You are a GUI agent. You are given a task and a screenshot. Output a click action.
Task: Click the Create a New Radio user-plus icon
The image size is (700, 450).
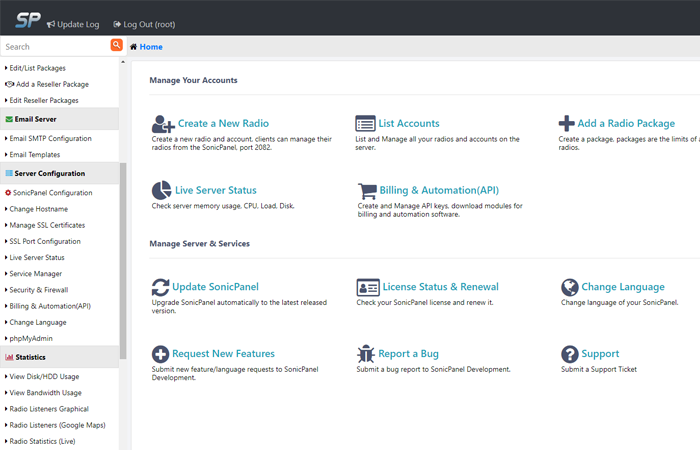(x=162, y=123)
